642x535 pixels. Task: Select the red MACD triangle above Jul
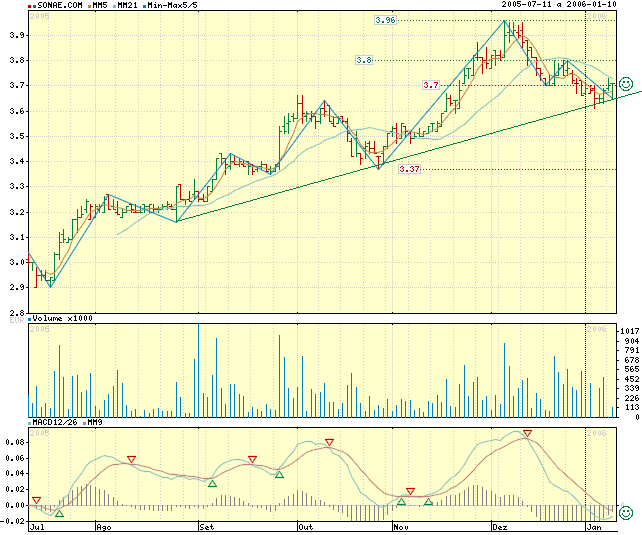point(36,500)
